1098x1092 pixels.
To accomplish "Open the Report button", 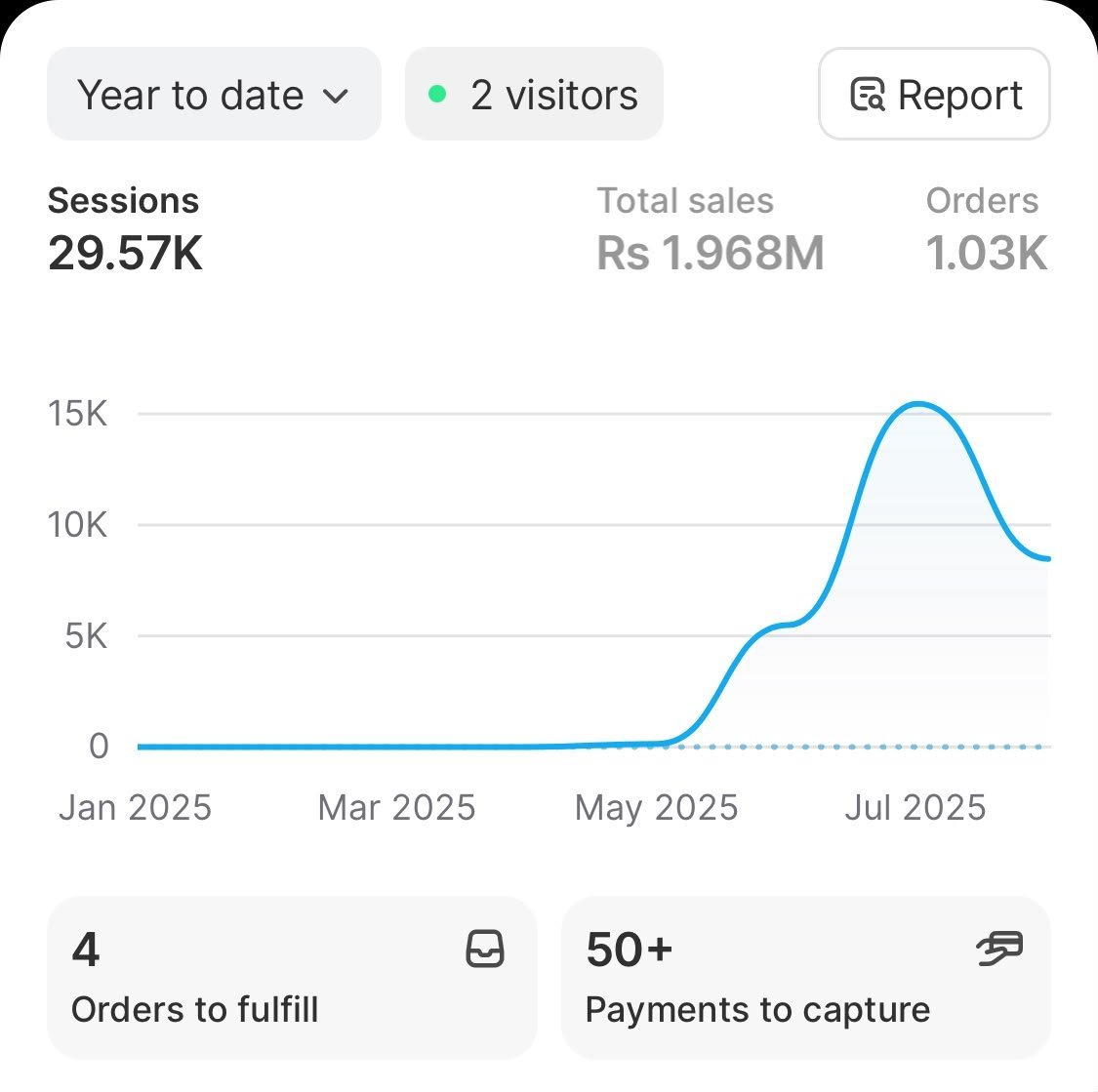I will 934,94.
